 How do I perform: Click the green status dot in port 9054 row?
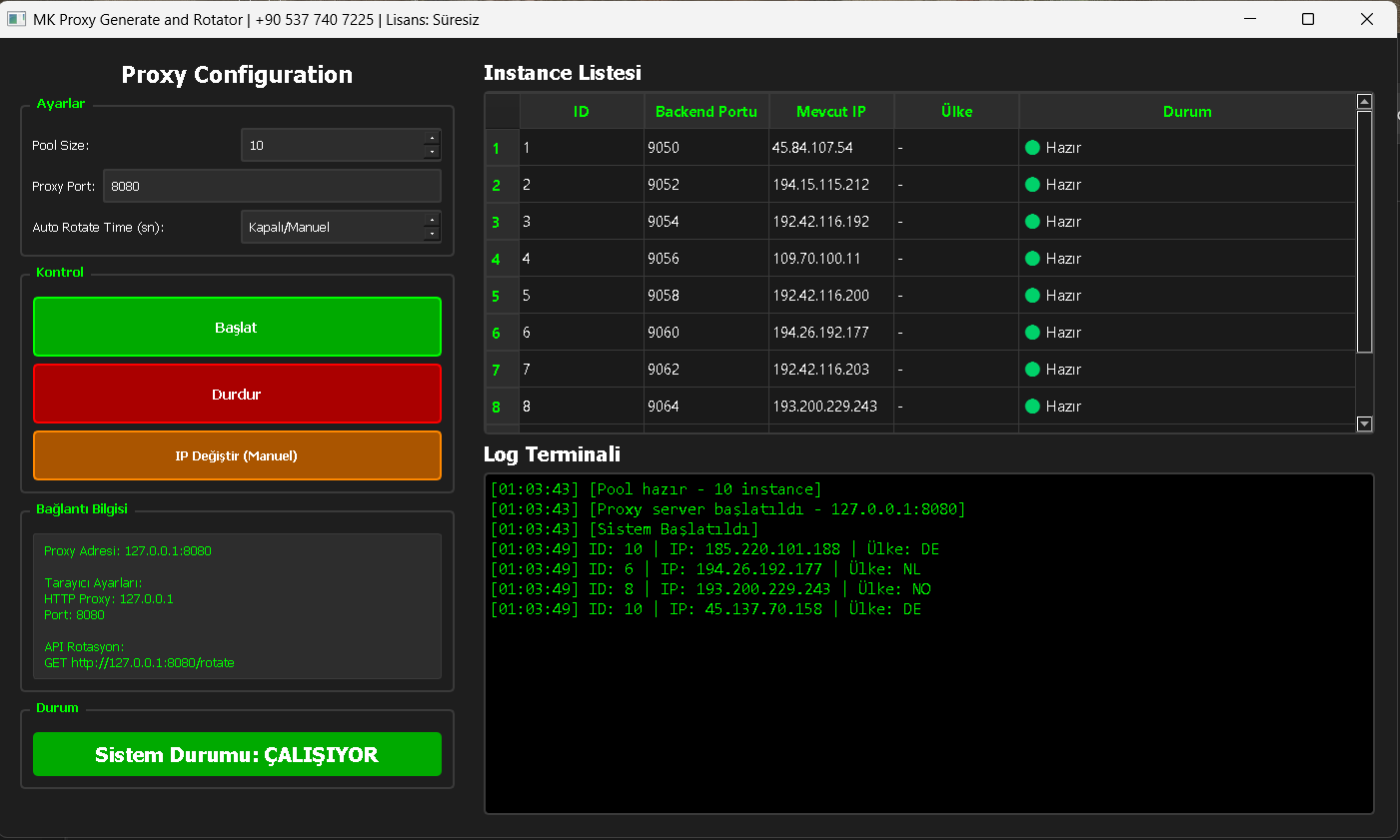[1032, 222]
